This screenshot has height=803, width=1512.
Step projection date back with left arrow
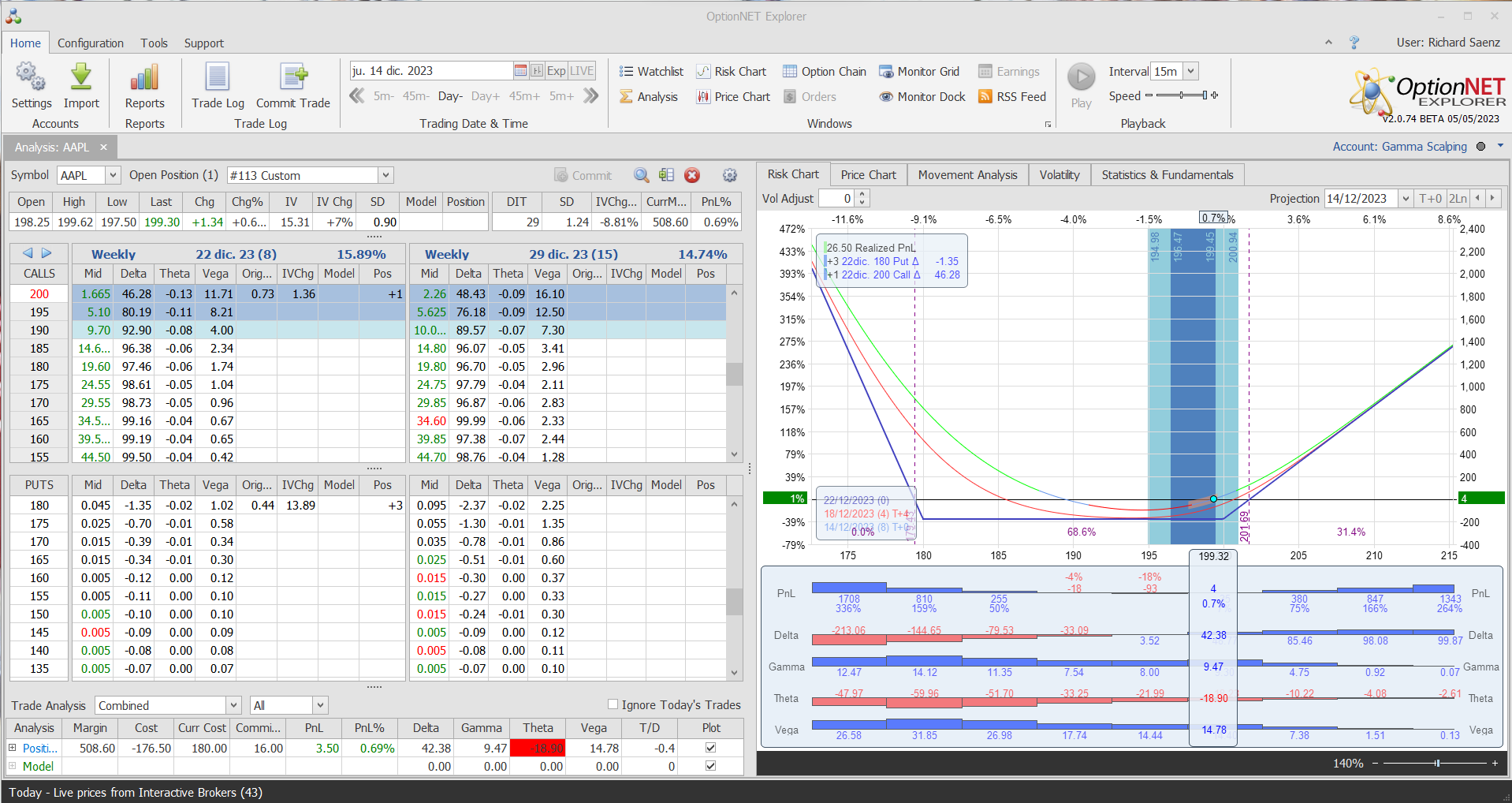(1477, 199)
